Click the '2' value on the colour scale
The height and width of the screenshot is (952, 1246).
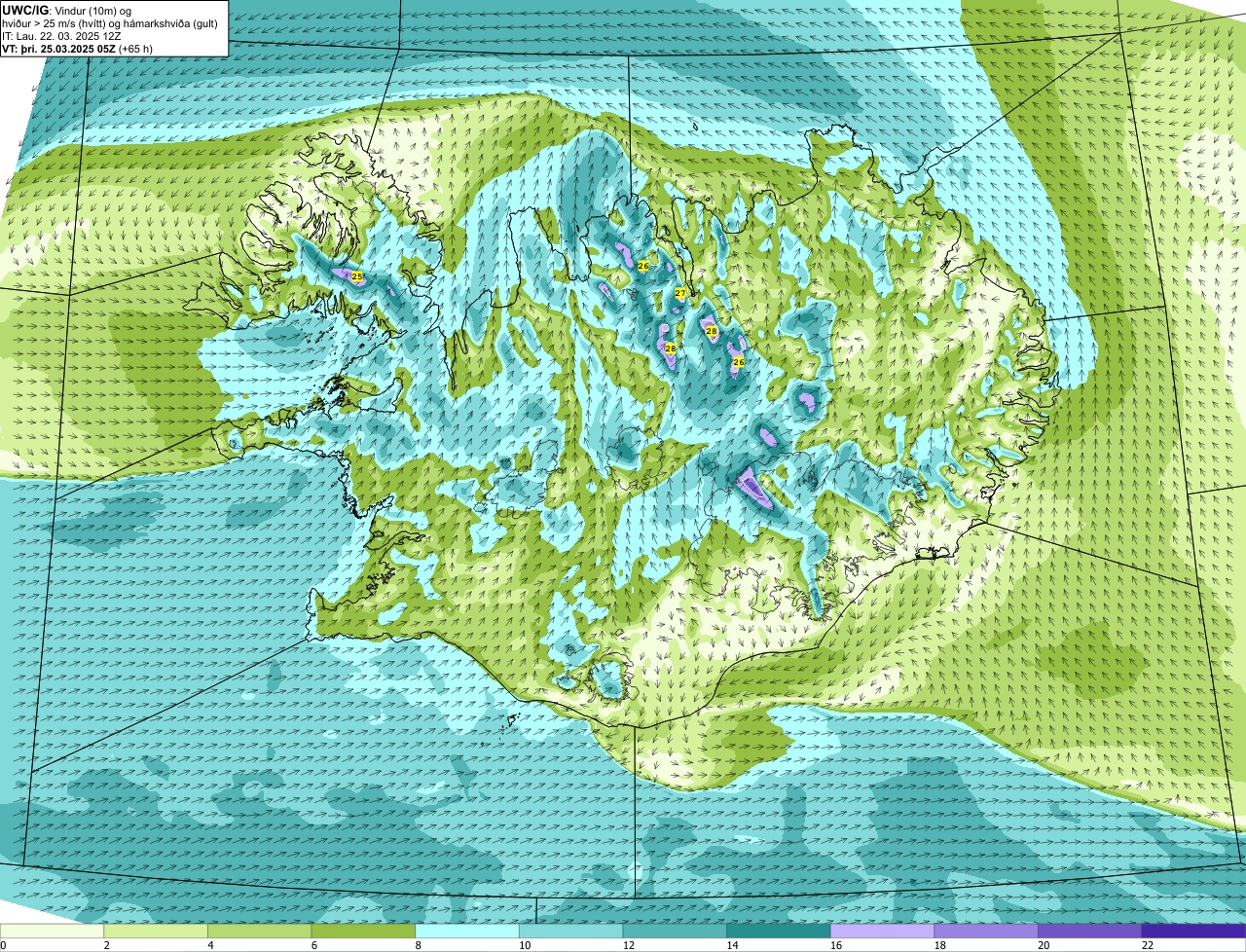tap(106, 945)
